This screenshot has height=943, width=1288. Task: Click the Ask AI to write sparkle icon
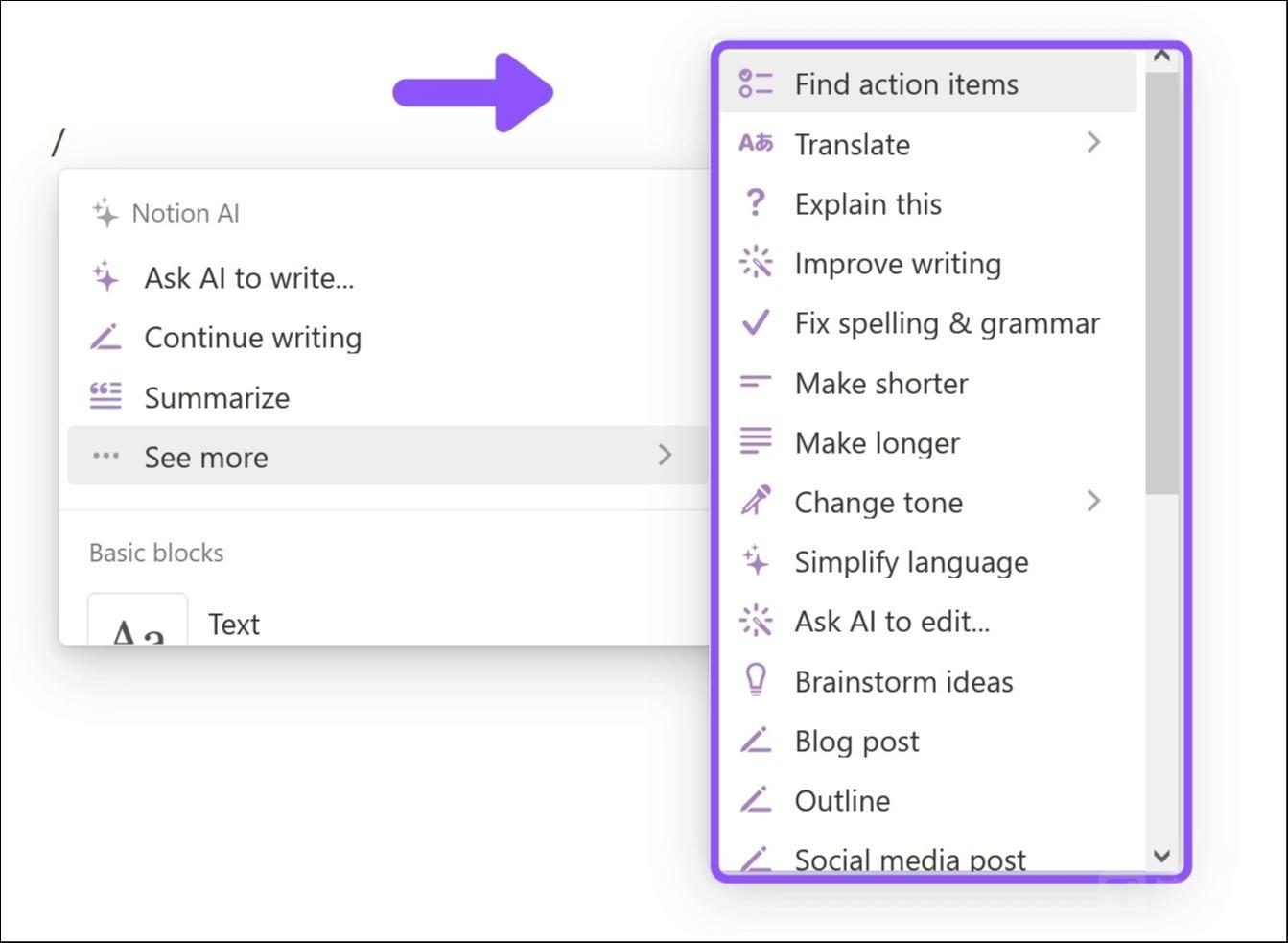[x=105, y=277]
